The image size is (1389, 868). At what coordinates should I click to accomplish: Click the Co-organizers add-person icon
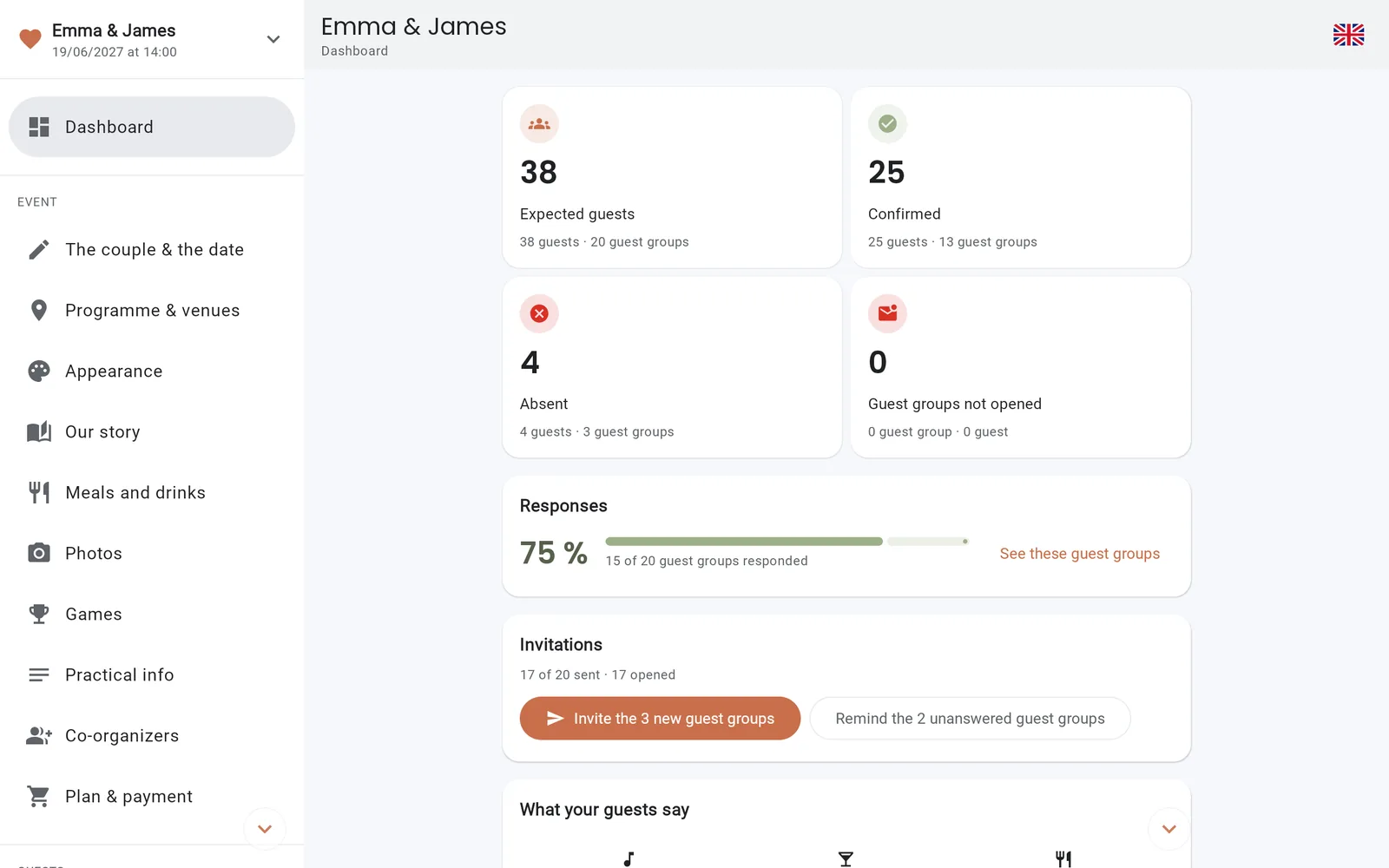[39, 736]
